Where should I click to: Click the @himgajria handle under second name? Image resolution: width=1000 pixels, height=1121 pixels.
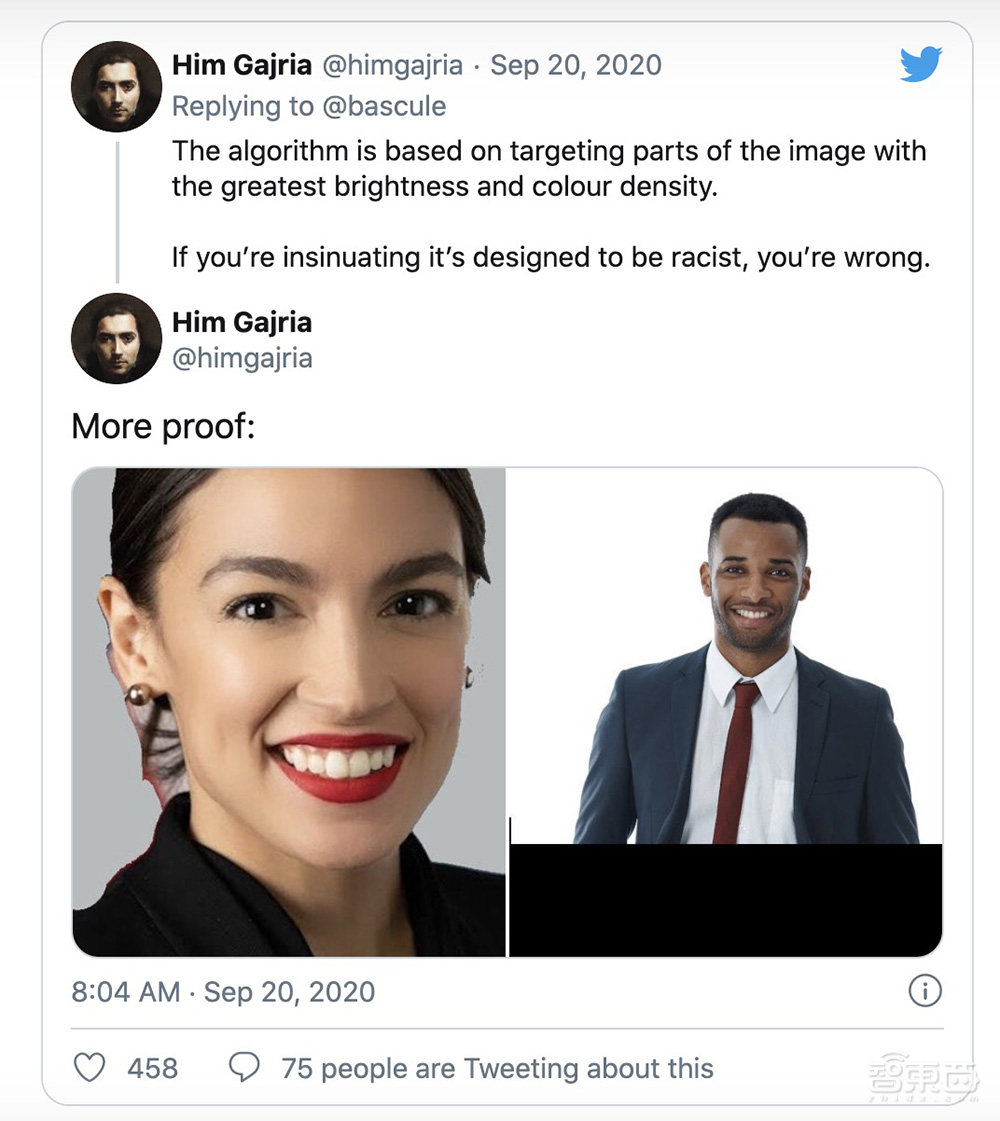click(x=242, y=358)
